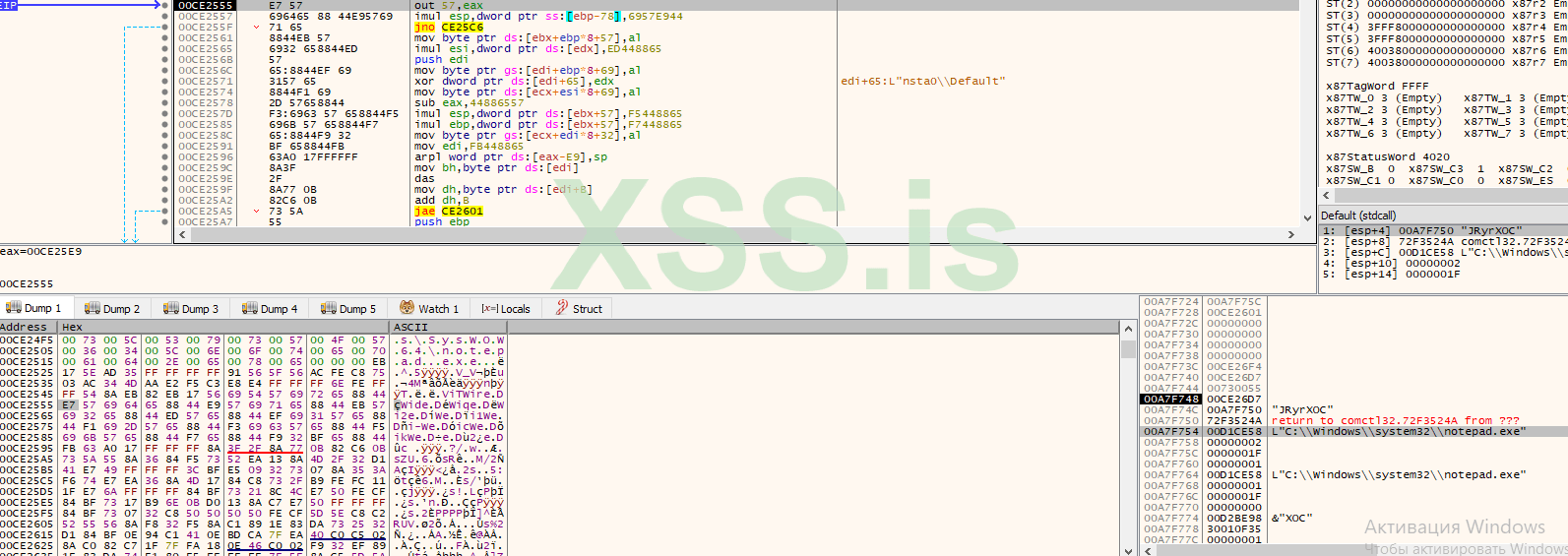Select call argument 4: [esp+10] 00000002

tap(1443, 264)
